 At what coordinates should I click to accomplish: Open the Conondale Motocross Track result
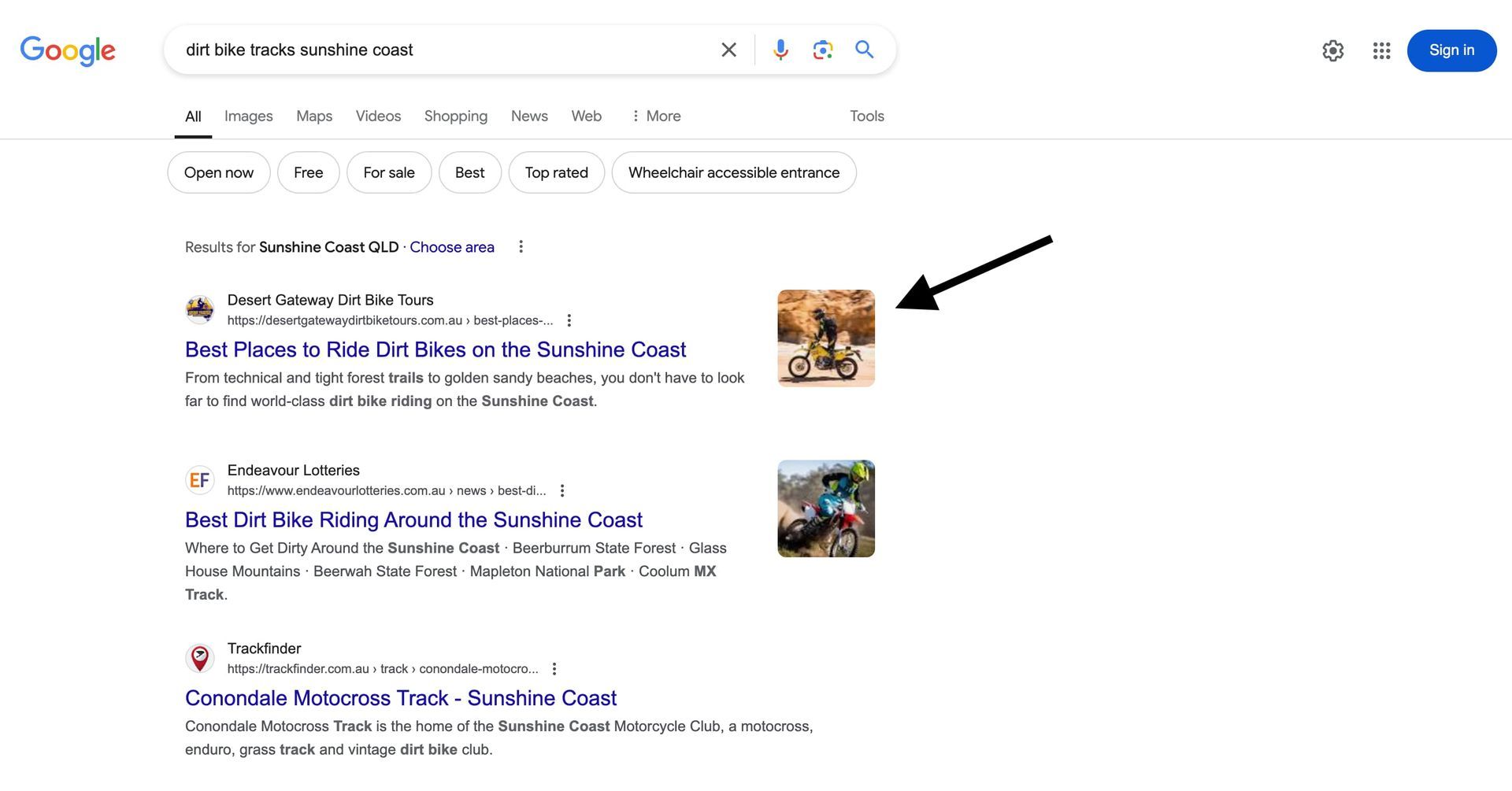coord(400,698)
